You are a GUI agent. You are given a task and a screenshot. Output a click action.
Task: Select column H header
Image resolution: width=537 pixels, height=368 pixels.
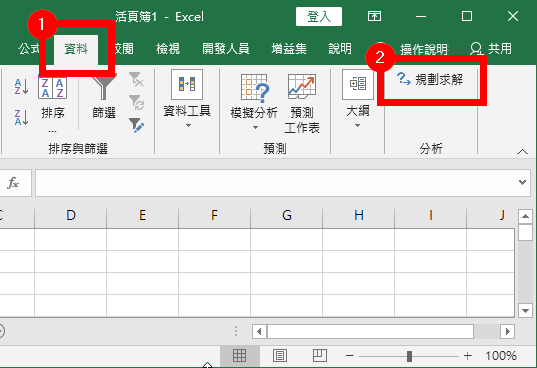pos(359,216)
